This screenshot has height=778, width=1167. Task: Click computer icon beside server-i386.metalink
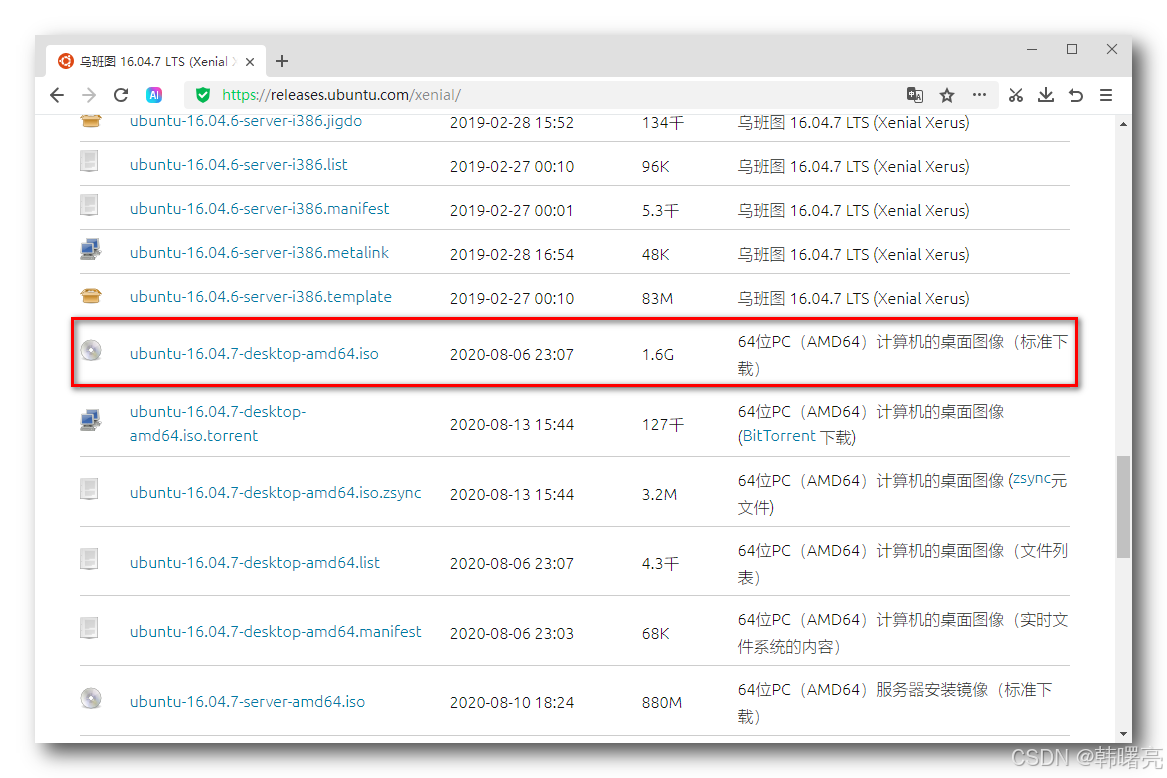[91, 249]
